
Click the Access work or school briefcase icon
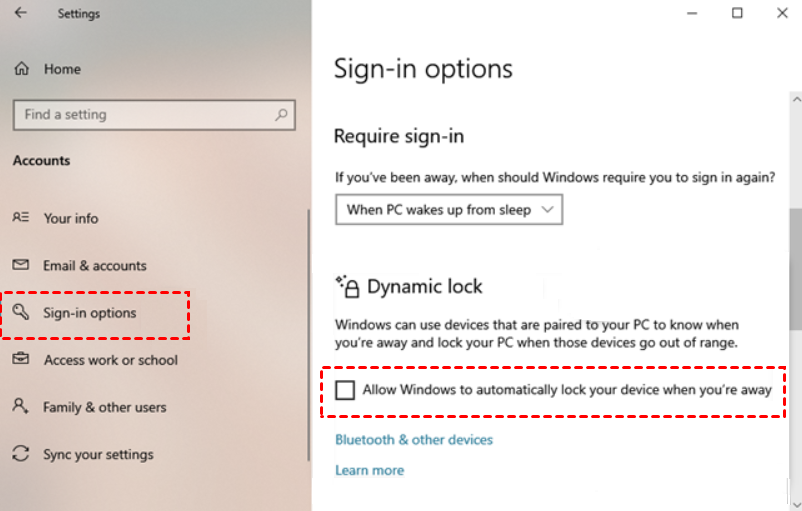coord(21,360)
